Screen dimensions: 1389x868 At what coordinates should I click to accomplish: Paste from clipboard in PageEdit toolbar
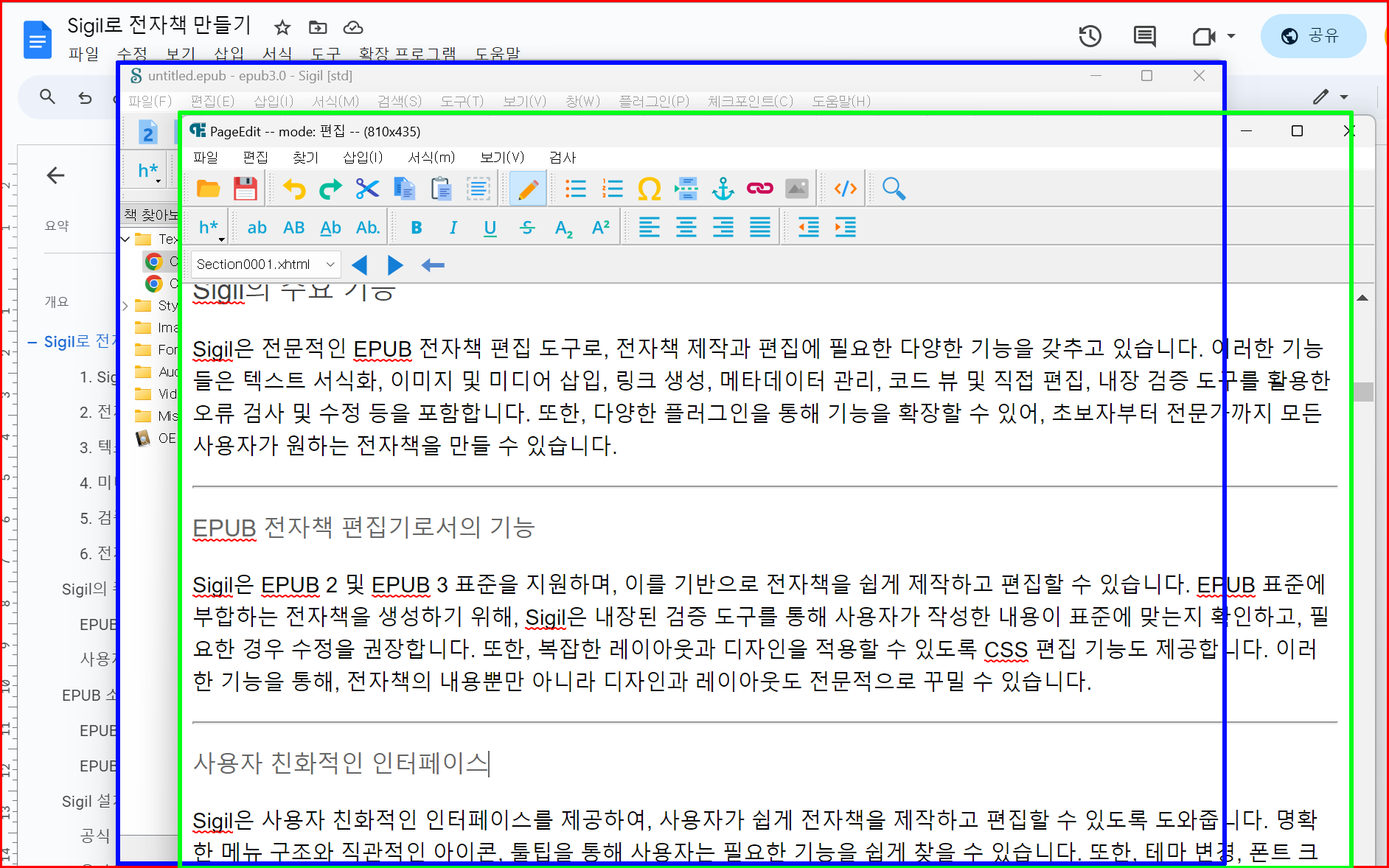point(441,189)
